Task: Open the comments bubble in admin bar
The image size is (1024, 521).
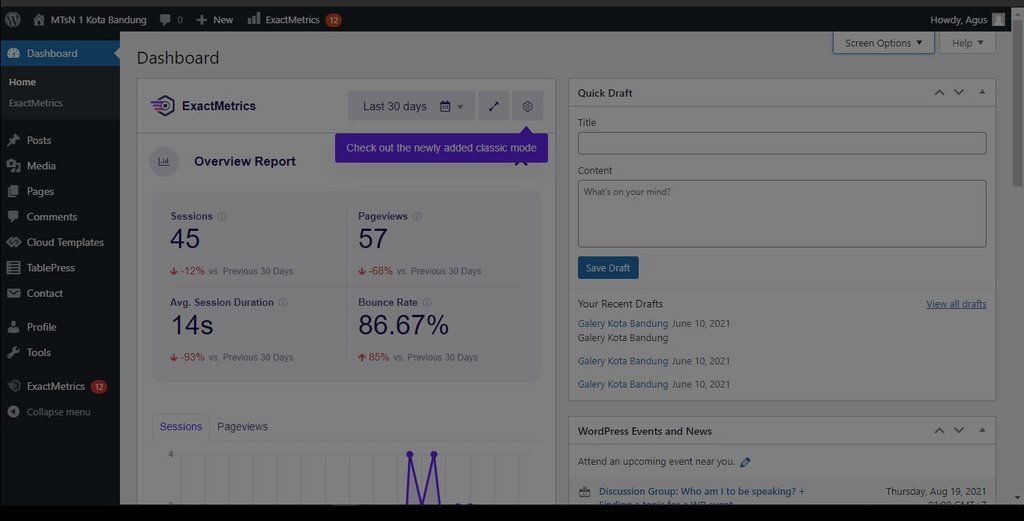Action: point(171,20)
